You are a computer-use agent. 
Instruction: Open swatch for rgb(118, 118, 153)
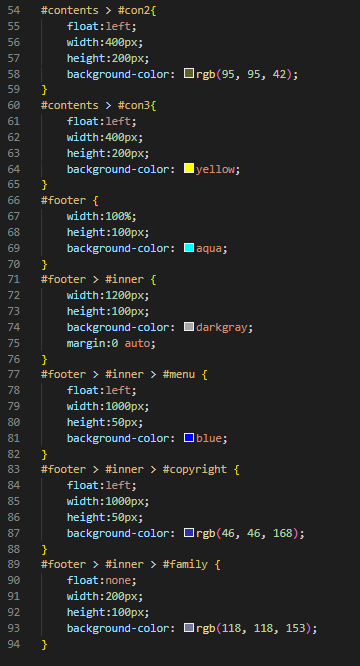click(x=189, y=627)
